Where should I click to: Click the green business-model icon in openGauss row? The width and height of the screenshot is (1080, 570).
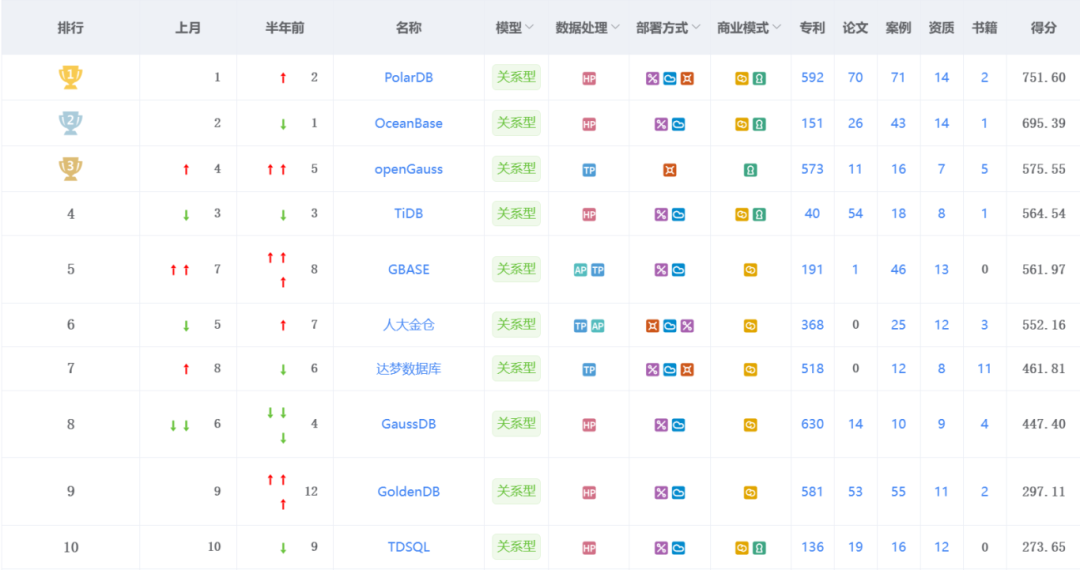pos(750,170)
